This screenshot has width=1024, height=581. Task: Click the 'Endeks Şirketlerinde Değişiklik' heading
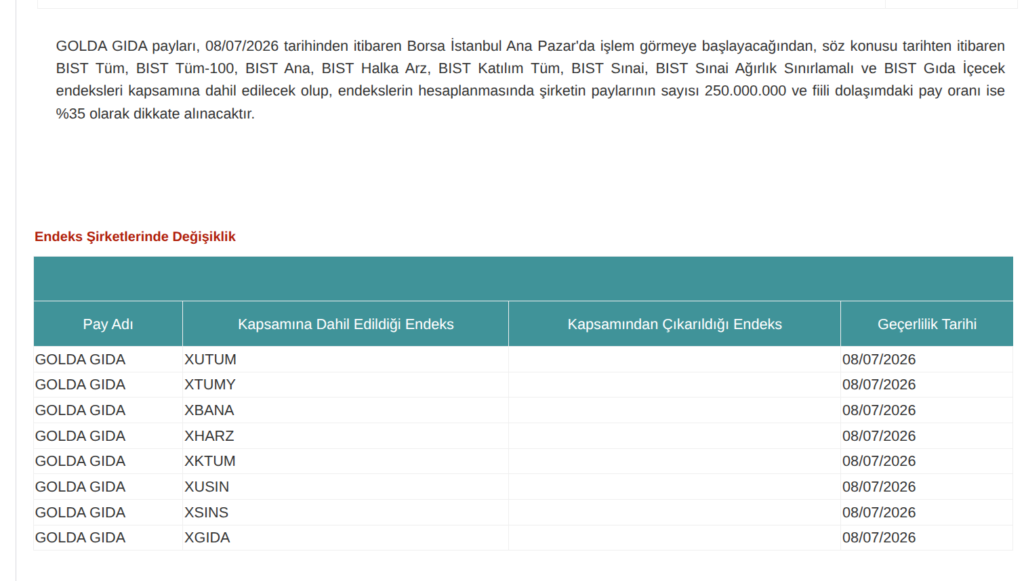[135, 236]
